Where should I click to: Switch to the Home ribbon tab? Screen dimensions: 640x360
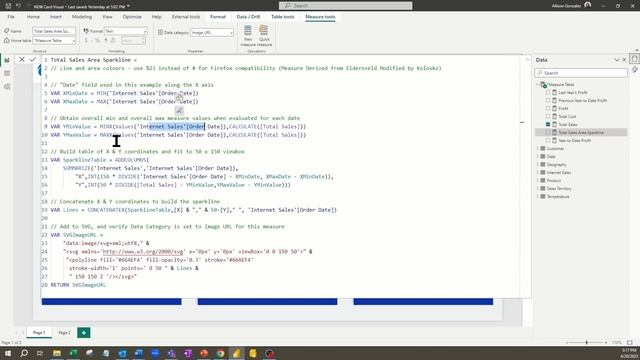[x=33, y=17]
